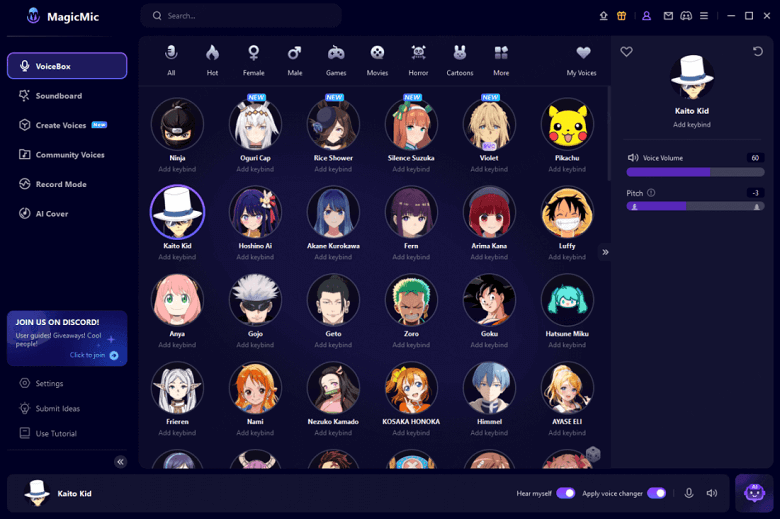Expand the More categories menu
Viewport: 780px width, 519px height.
[x=501, y=61]
